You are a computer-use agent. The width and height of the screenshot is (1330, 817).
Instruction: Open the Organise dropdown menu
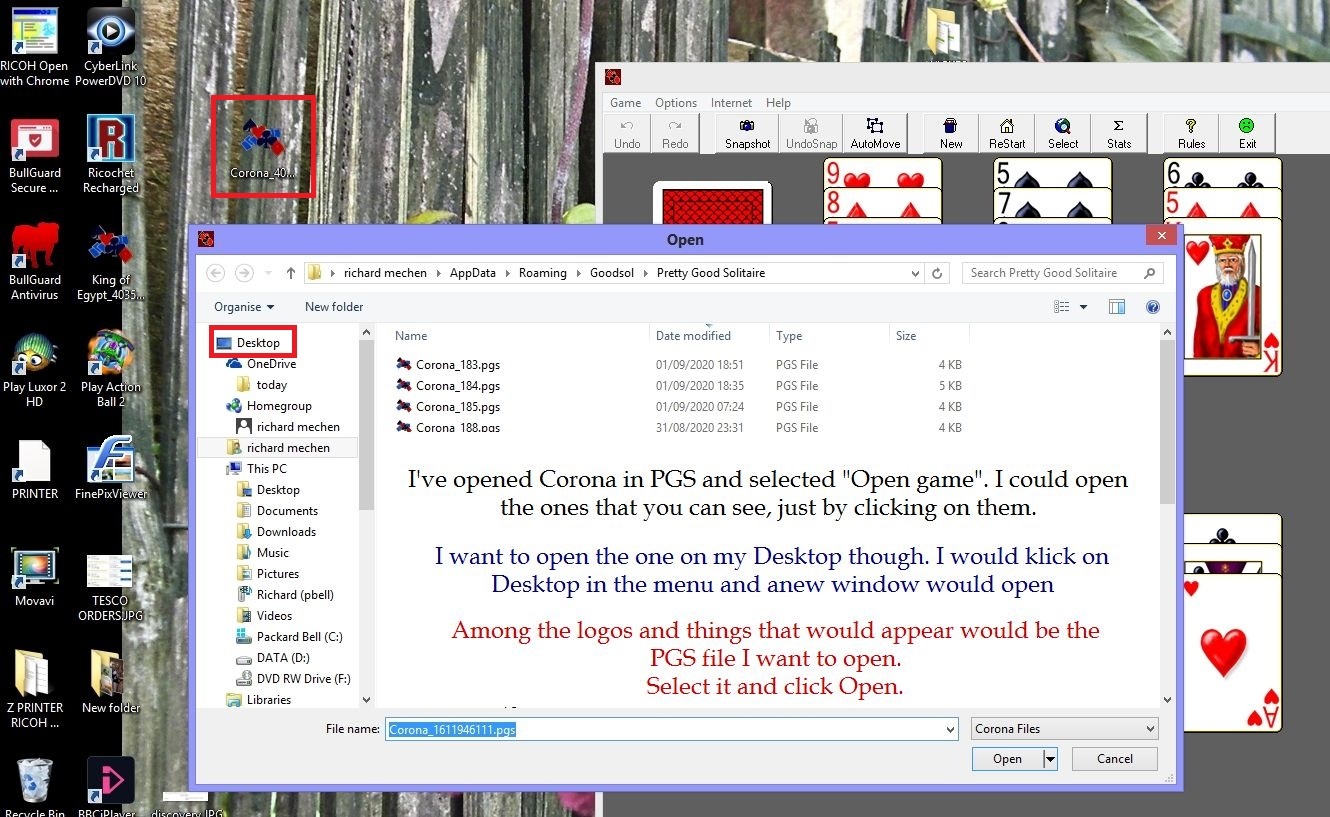244,307
